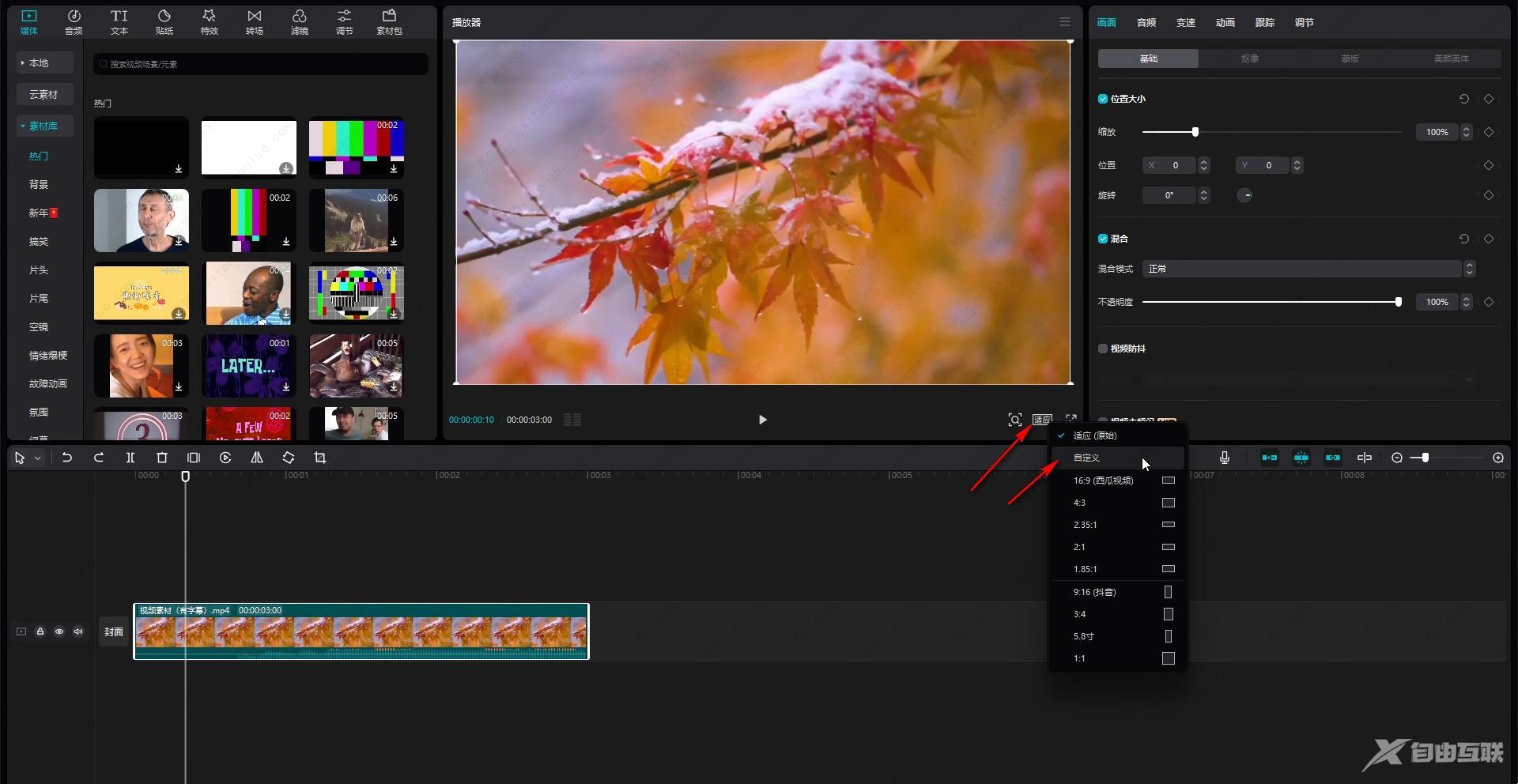Click the player fullscreen icon
This screenshot has width=1518, height=784.
coord(1071,419)
